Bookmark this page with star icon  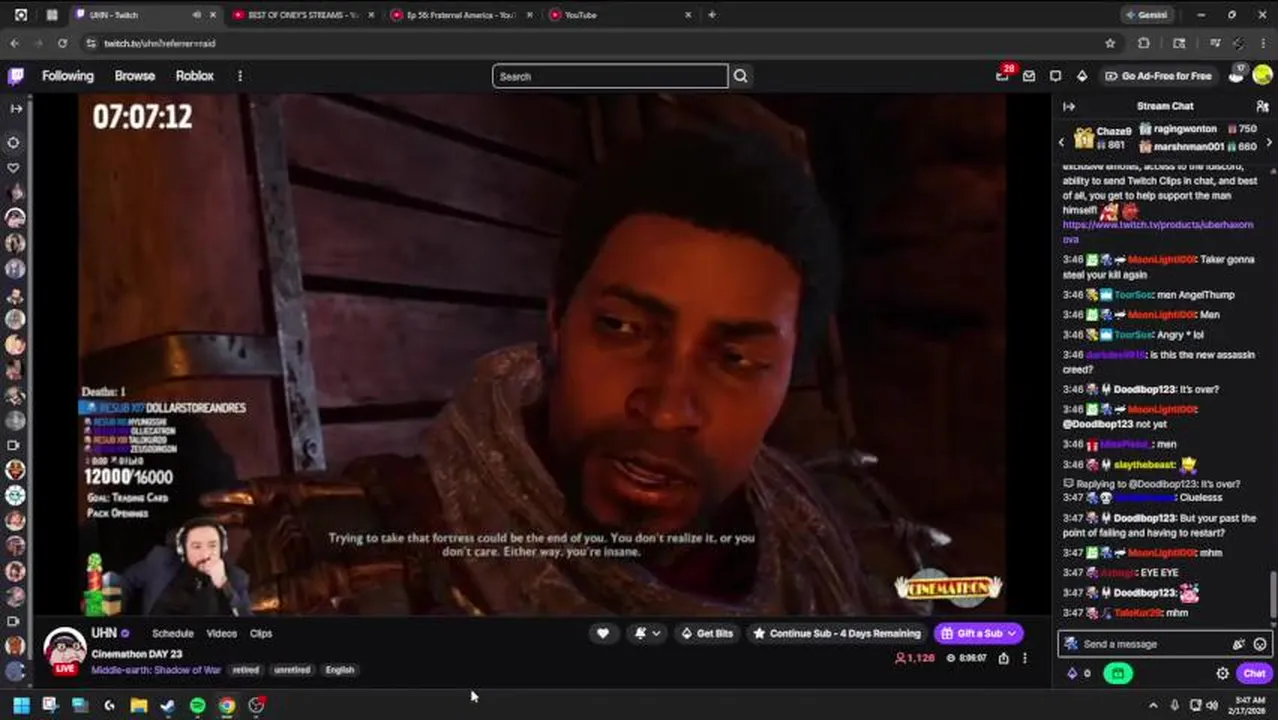pyautogui.click(x=1110, y=43)
